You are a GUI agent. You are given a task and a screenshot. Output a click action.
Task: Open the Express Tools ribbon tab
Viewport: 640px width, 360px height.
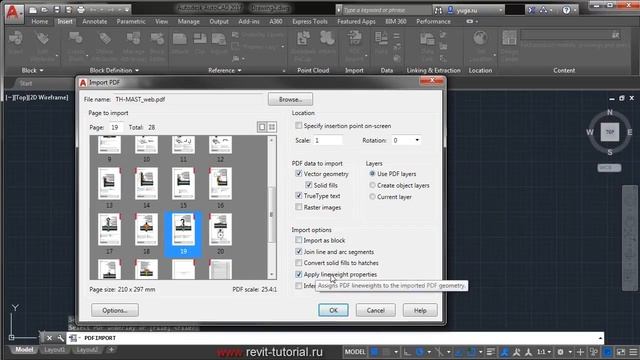tap(310, 21)
